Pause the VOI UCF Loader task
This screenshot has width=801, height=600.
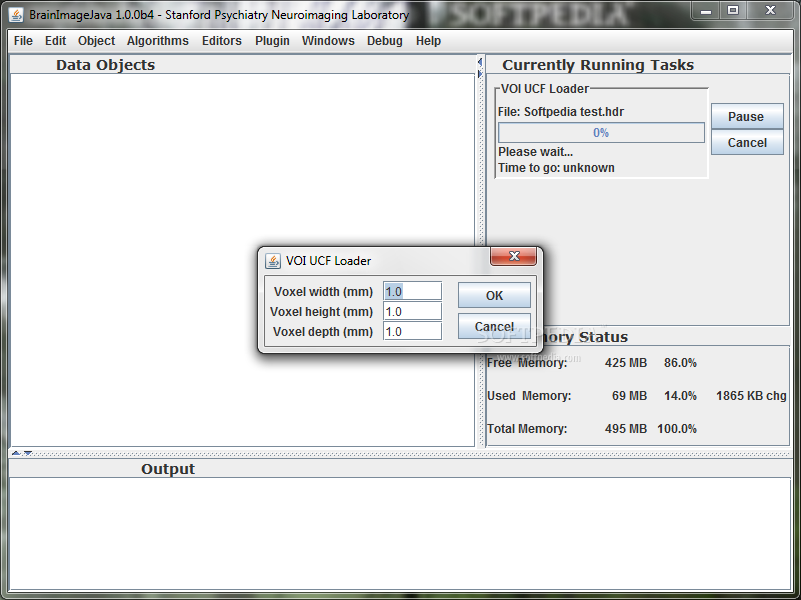(x=747, y=116)
